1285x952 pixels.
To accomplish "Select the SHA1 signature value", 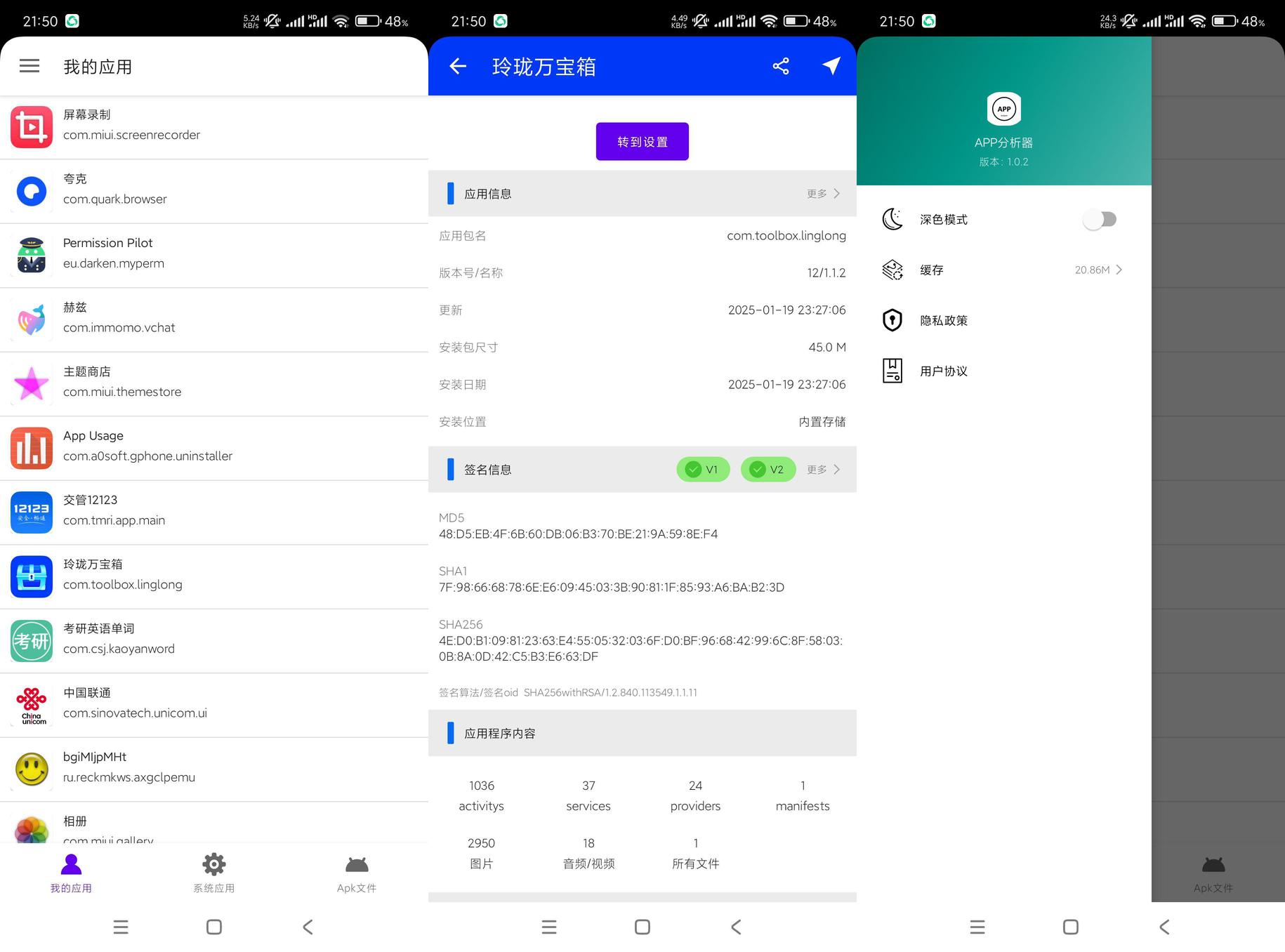I will tap(612, 587).
